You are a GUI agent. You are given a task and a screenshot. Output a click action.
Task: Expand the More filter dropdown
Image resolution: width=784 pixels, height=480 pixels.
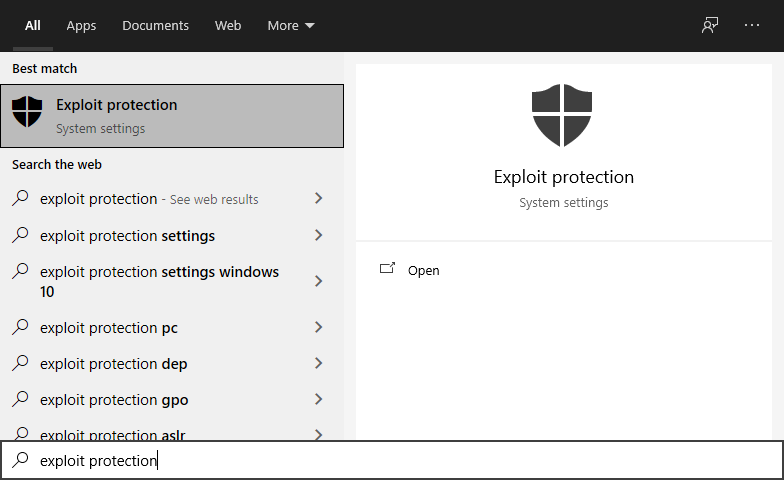[x=291, y=25]
